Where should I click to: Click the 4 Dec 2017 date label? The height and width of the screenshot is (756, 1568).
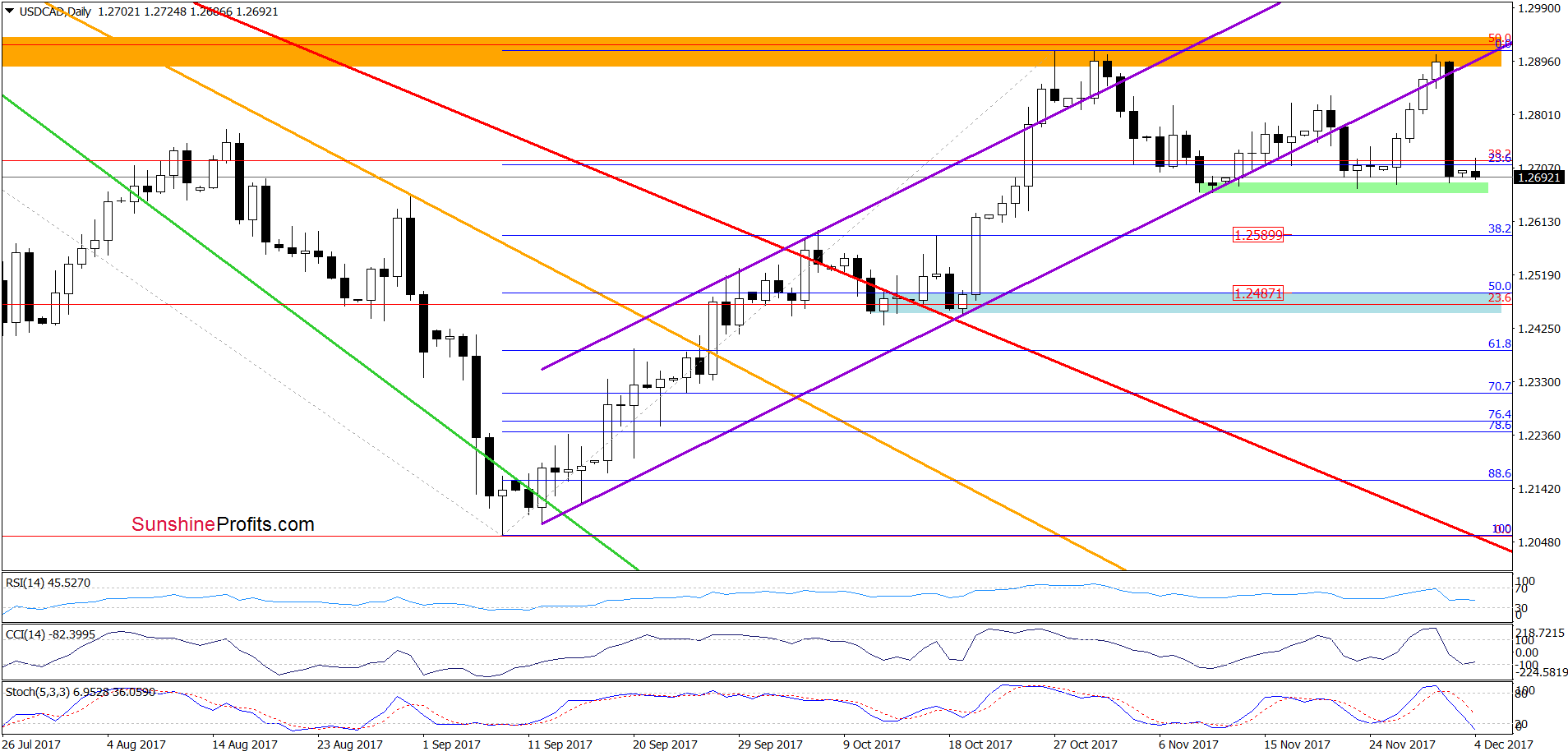pos(1504,744)
